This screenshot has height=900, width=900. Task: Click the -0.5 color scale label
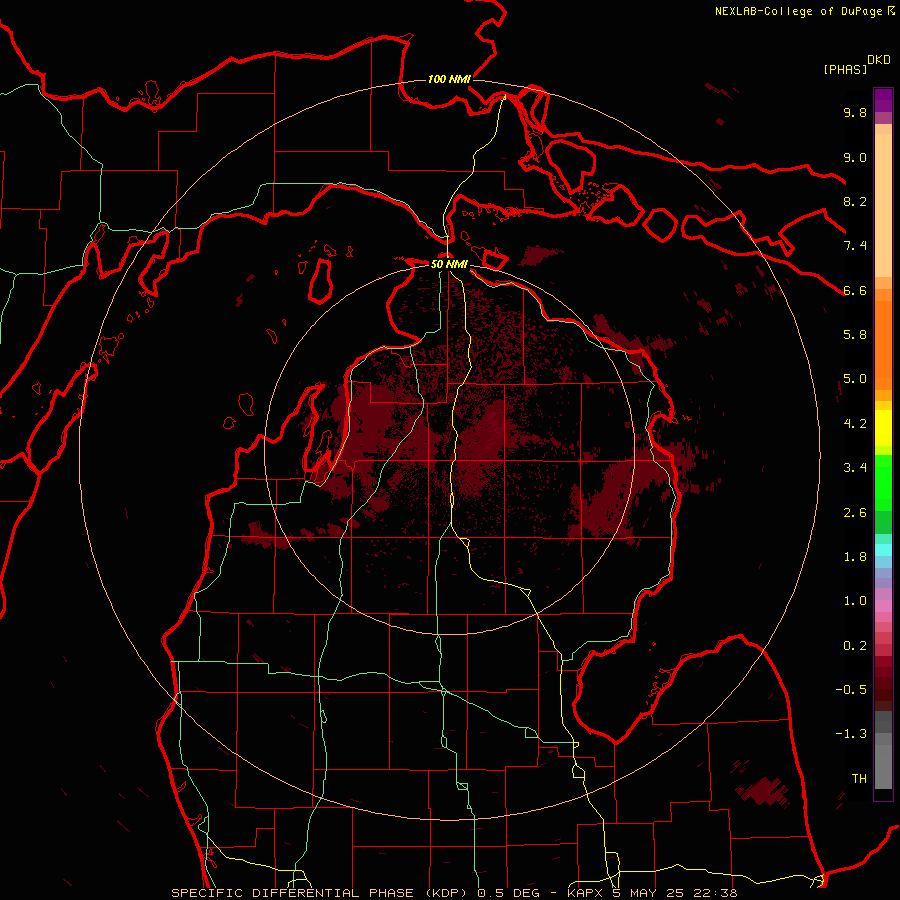(x=851, y=690)
